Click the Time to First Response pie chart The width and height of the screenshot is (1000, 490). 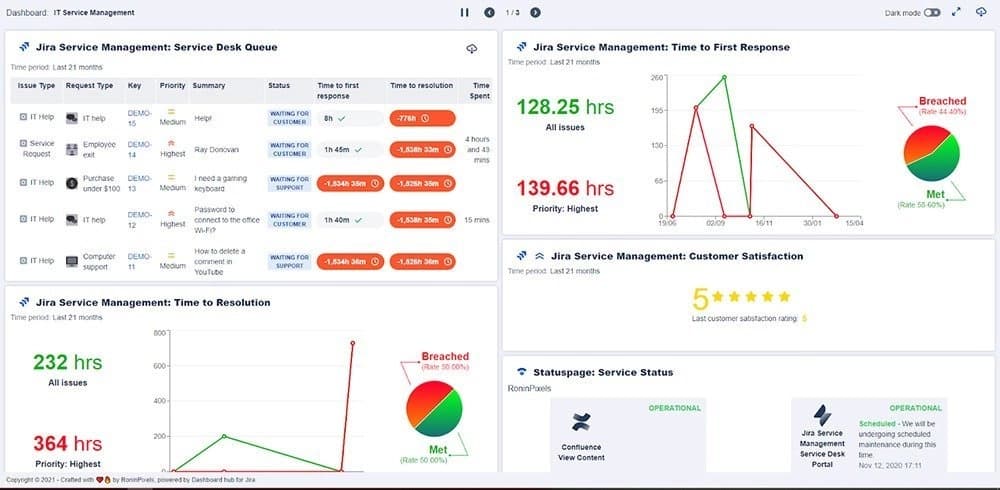pyautogui.click(x=931, y=152)
